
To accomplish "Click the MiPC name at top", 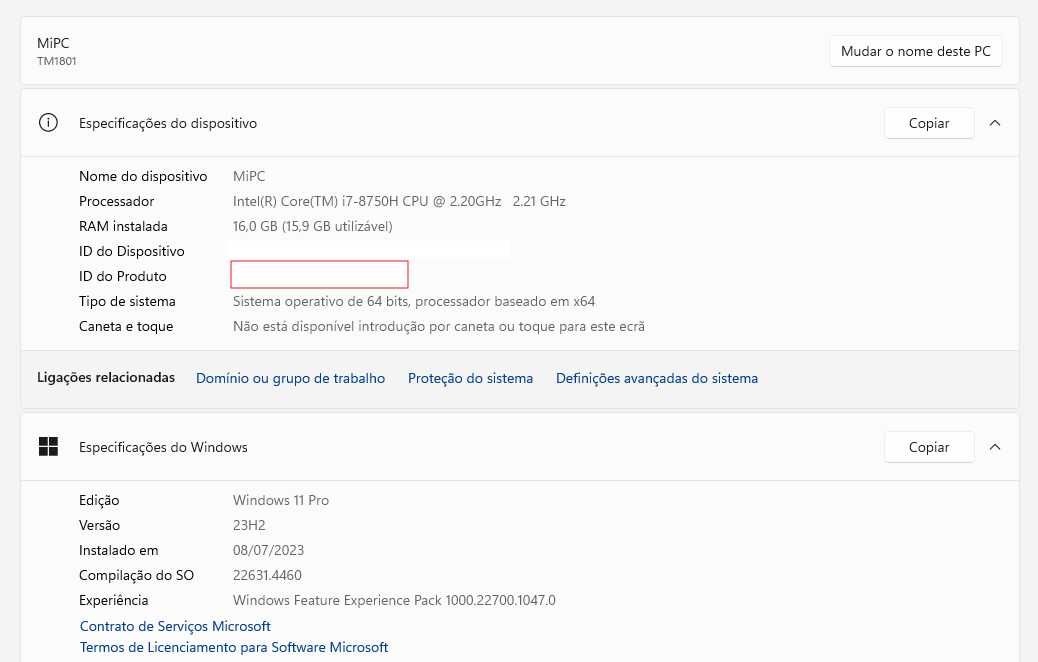I will [53, 43].
